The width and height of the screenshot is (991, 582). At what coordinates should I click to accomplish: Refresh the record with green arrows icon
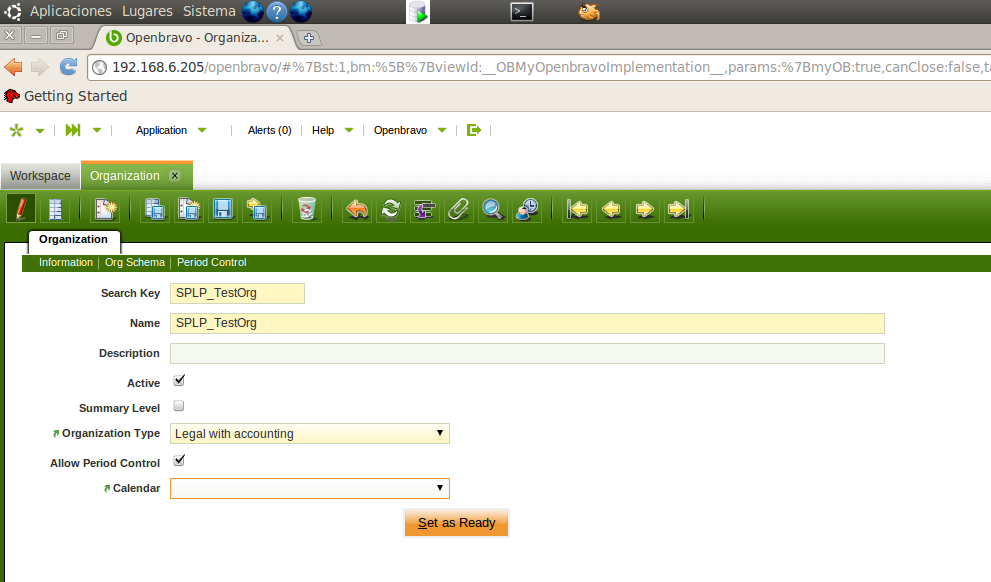[391, 209]
